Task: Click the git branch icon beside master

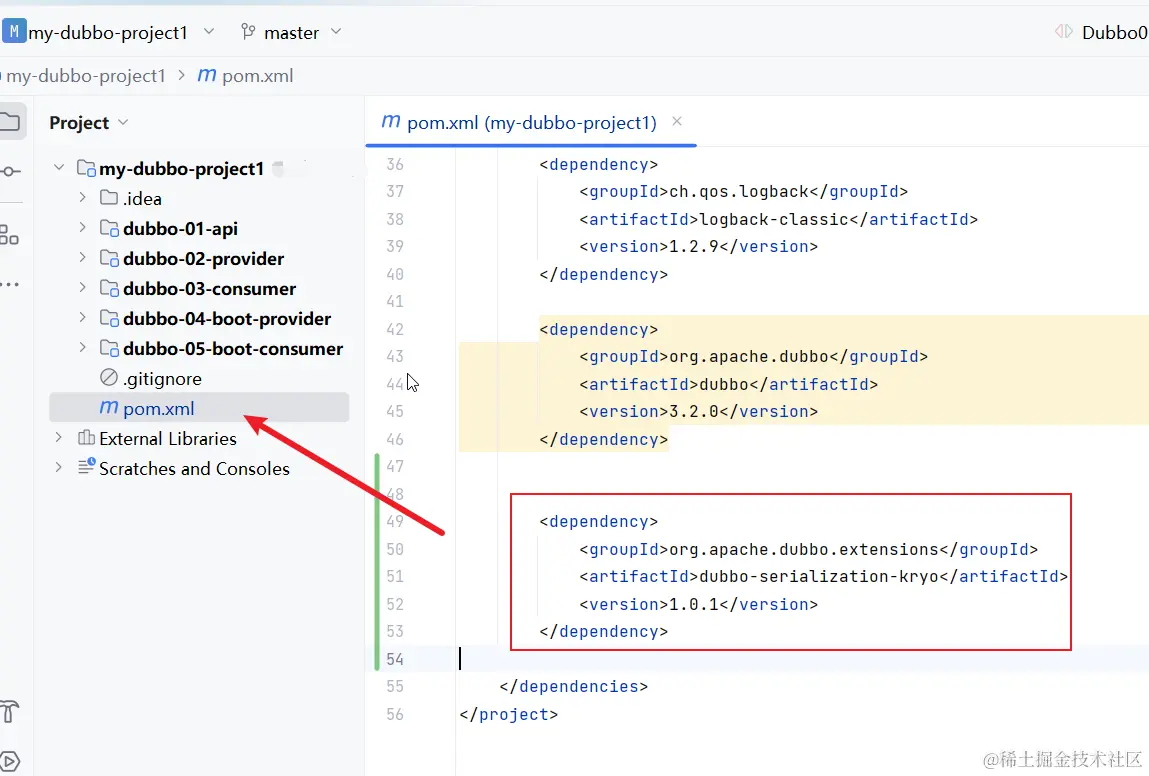Action: pyautogui.click(x=248, y=32)
